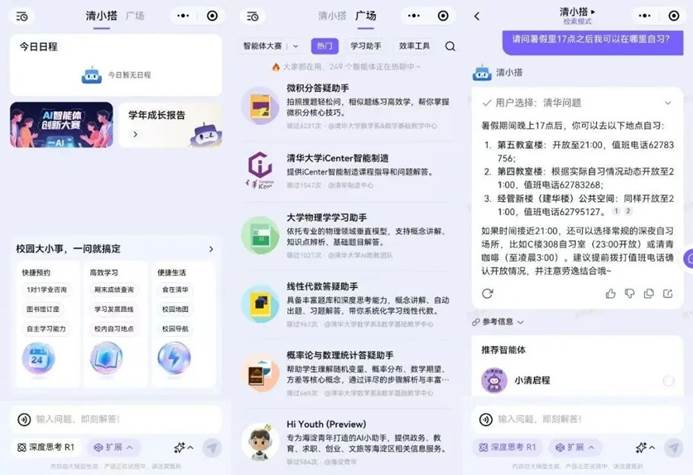Expand 扩展 menu in left home screen
The image size is (693, 475).
pos(113,448)
